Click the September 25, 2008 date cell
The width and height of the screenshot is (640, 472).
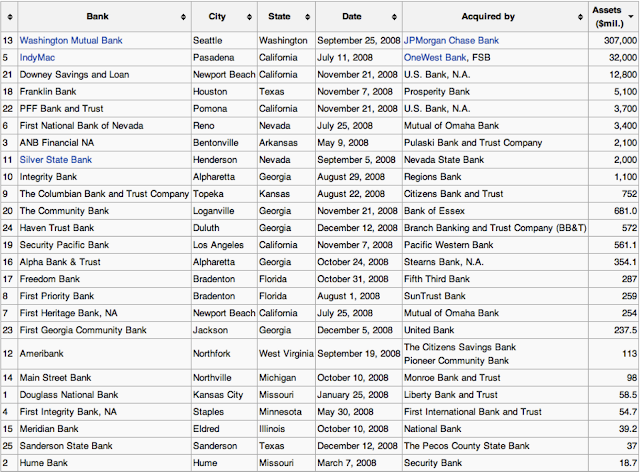click(x=359, y=40)
